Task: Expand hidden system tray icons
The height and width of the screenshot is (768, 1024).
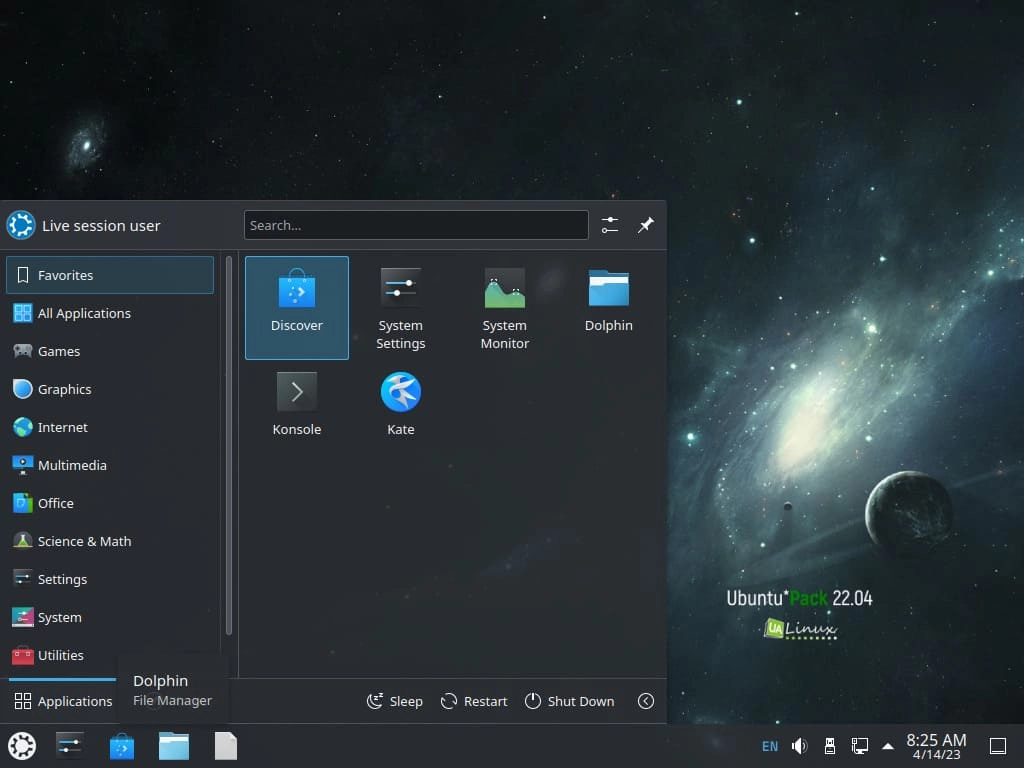Action: click(888, 746)
